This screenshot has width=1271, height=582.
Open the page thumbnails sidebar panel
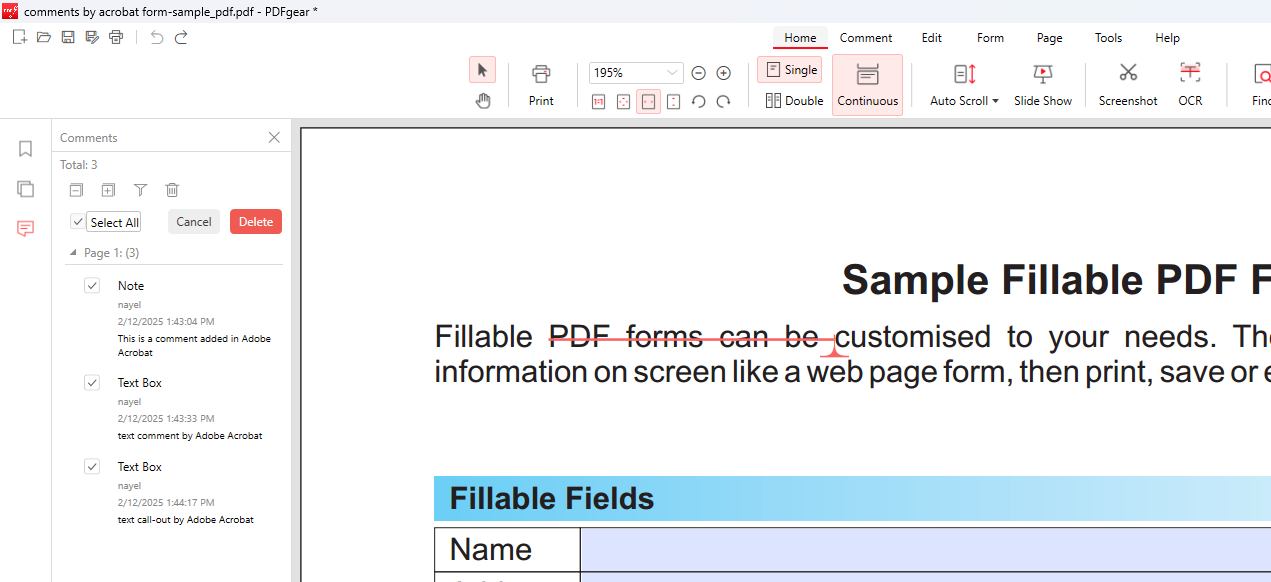(x=26, y=189)
